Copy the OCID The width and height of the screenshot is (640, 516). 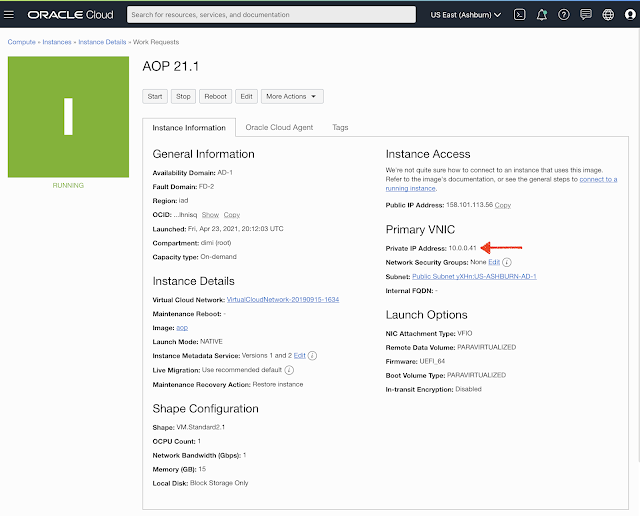click(231, 215)
